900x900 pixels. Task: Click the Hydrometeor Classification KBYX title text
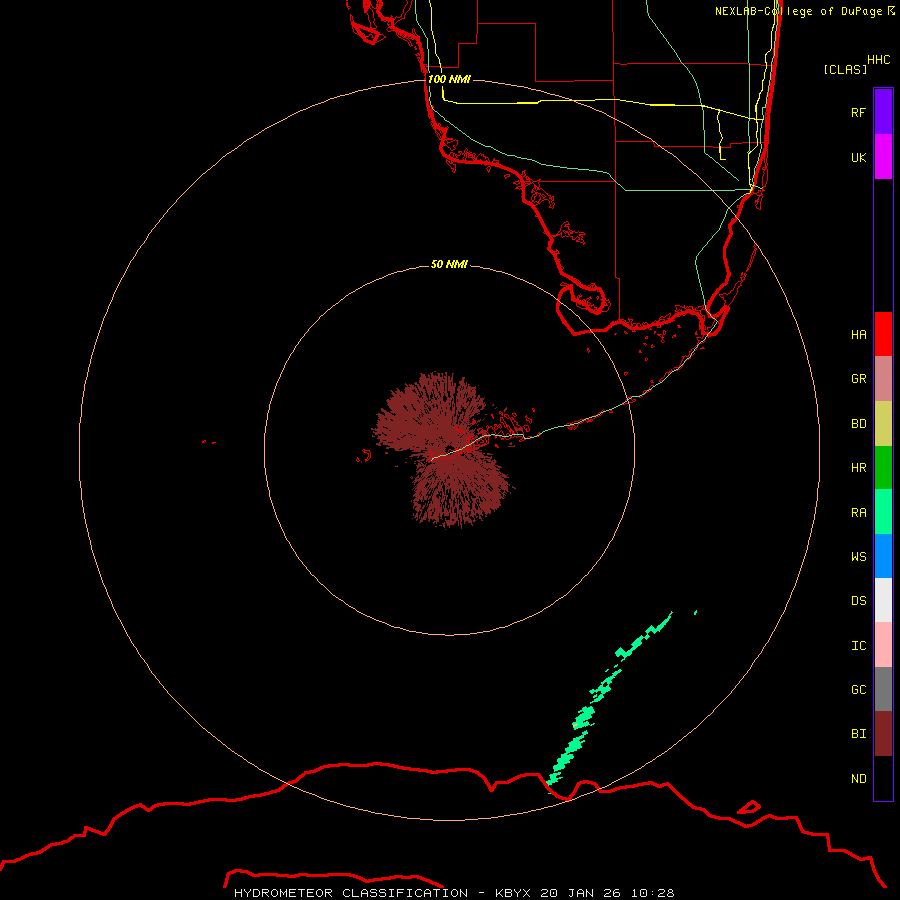pyautogui.click(x=454, y=893)
